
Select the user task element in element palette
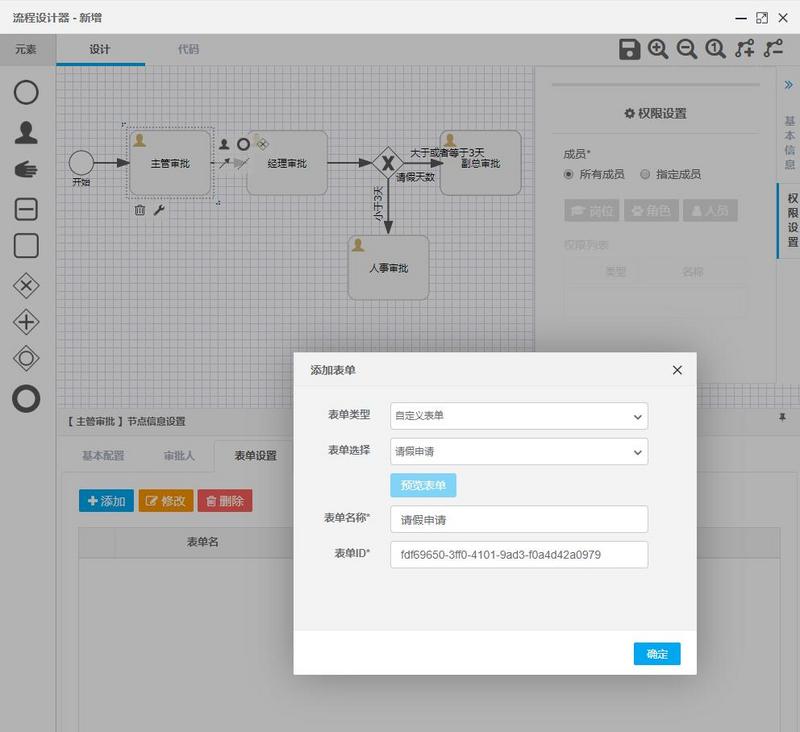[25, 131]
